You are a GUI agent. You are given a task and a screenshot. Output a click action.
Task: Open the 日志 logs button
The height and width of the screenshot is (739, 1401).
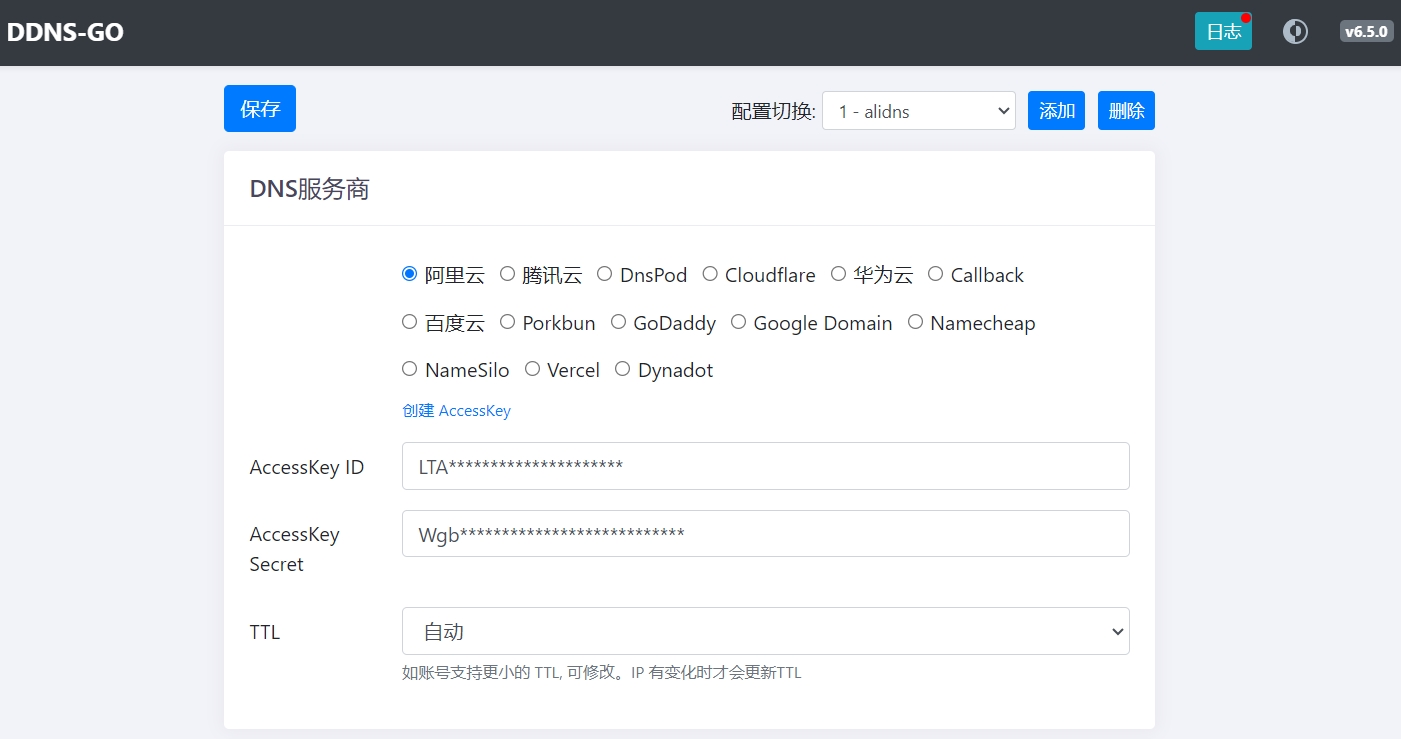pyautogui.click(x=1223, y=32)
